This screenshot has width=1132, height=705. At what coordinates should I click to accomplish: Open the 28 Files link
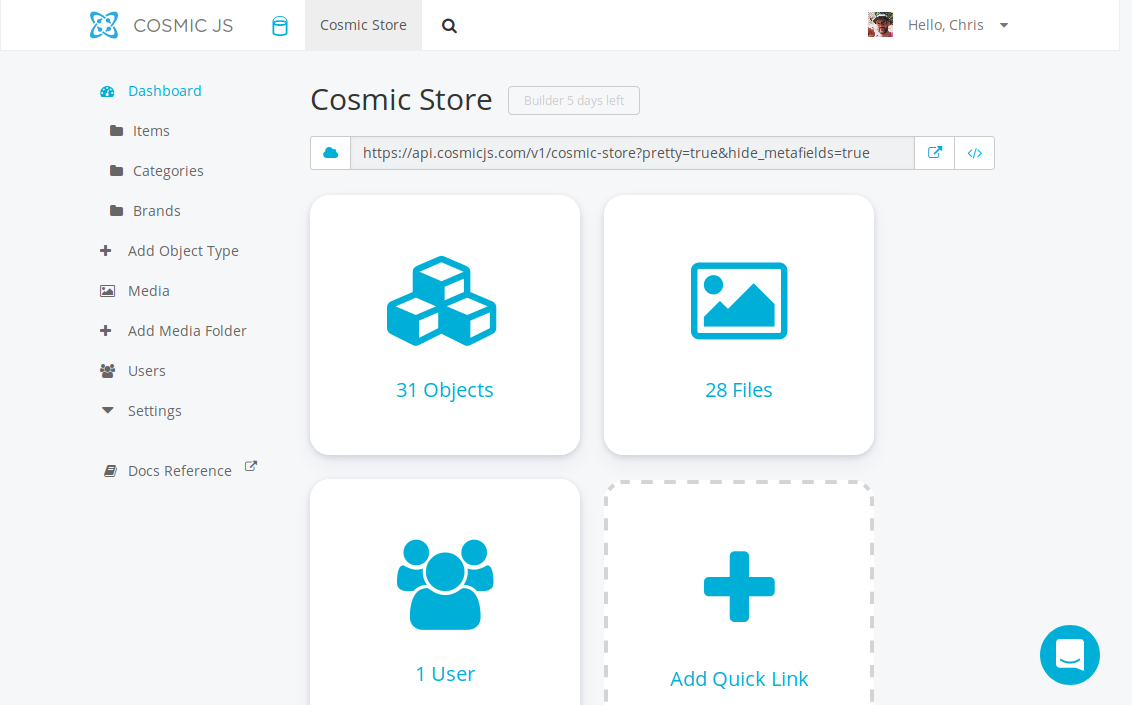(x=739, y=390)
